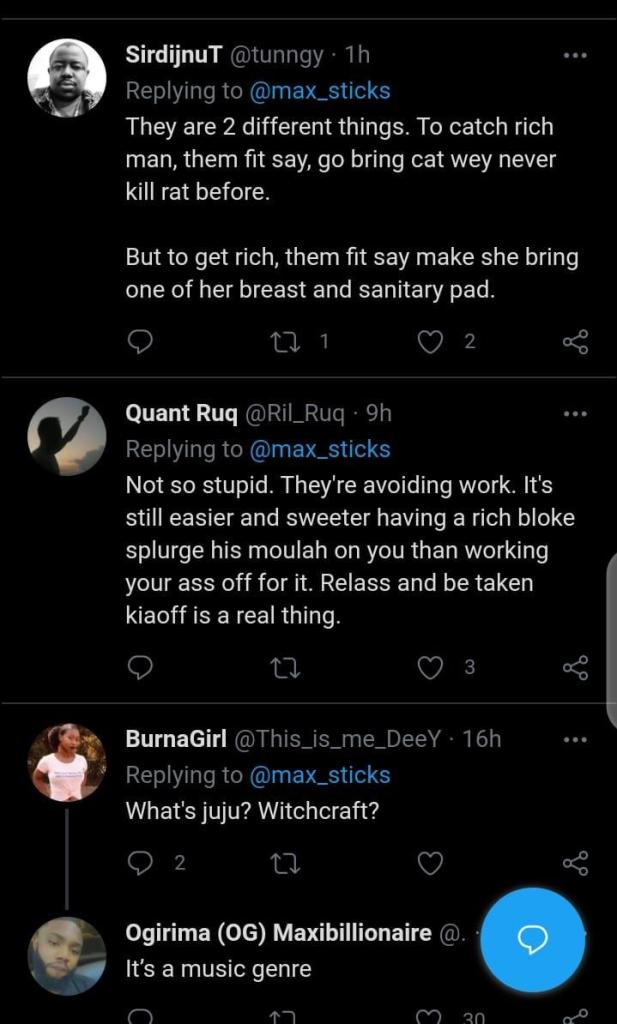The height and width of the screenshot is (1024, 617).
Task: Reply to SirdijnuT's tweet
Action: coord(141,342)
